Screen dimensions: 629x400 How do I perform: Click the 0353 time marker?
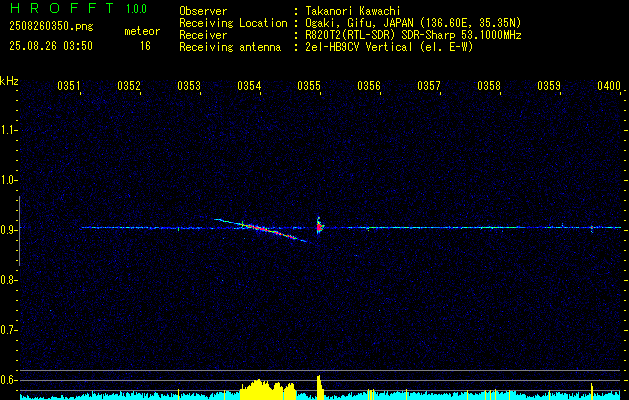pos(189,86)
